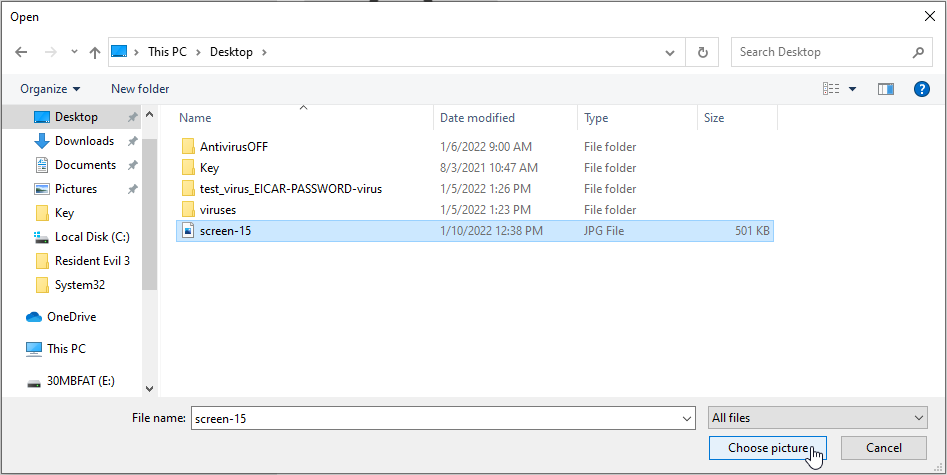Close the Open dialog window
This screenshot has height=475, width=947.
[x=930, y=16]
